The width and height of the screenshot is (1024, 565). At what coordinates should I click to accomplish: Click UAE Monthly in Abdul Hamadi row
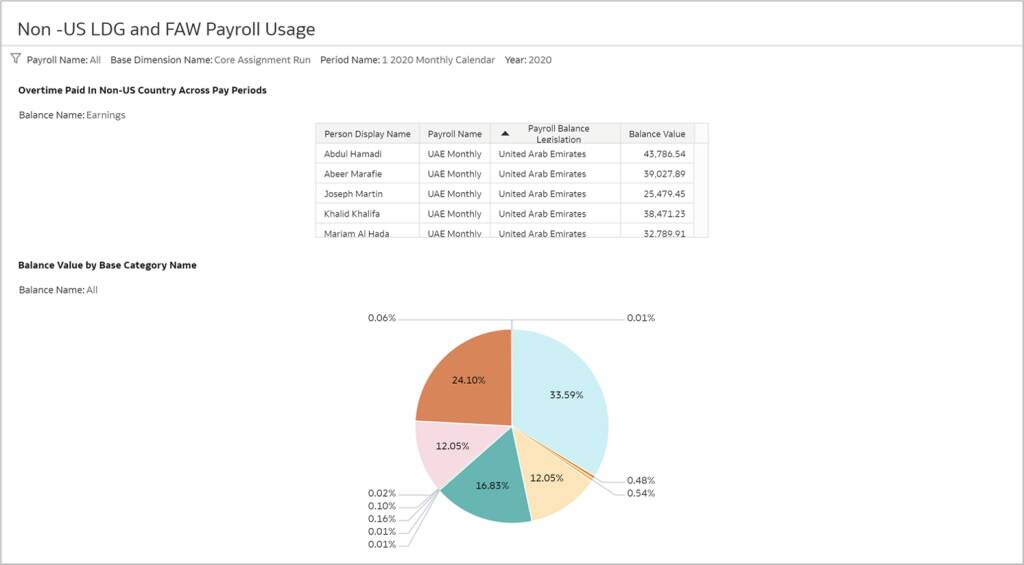(x=455, y=154)
